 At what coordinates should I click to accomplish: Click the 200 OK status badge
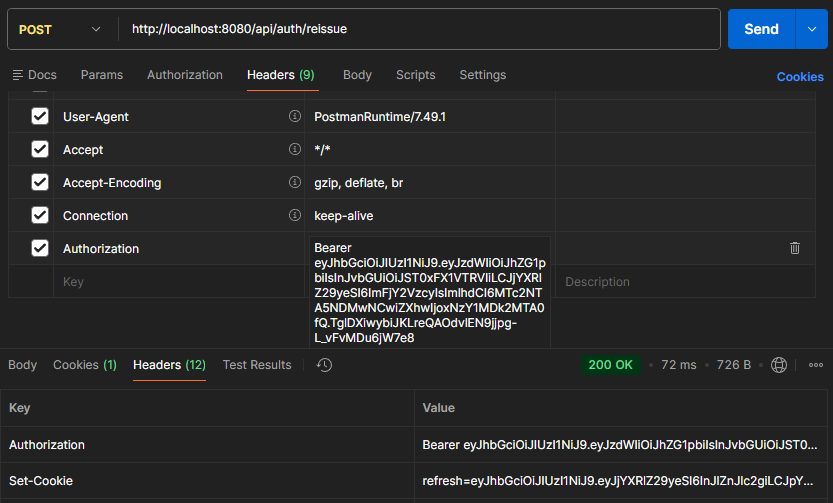[610, 365]
